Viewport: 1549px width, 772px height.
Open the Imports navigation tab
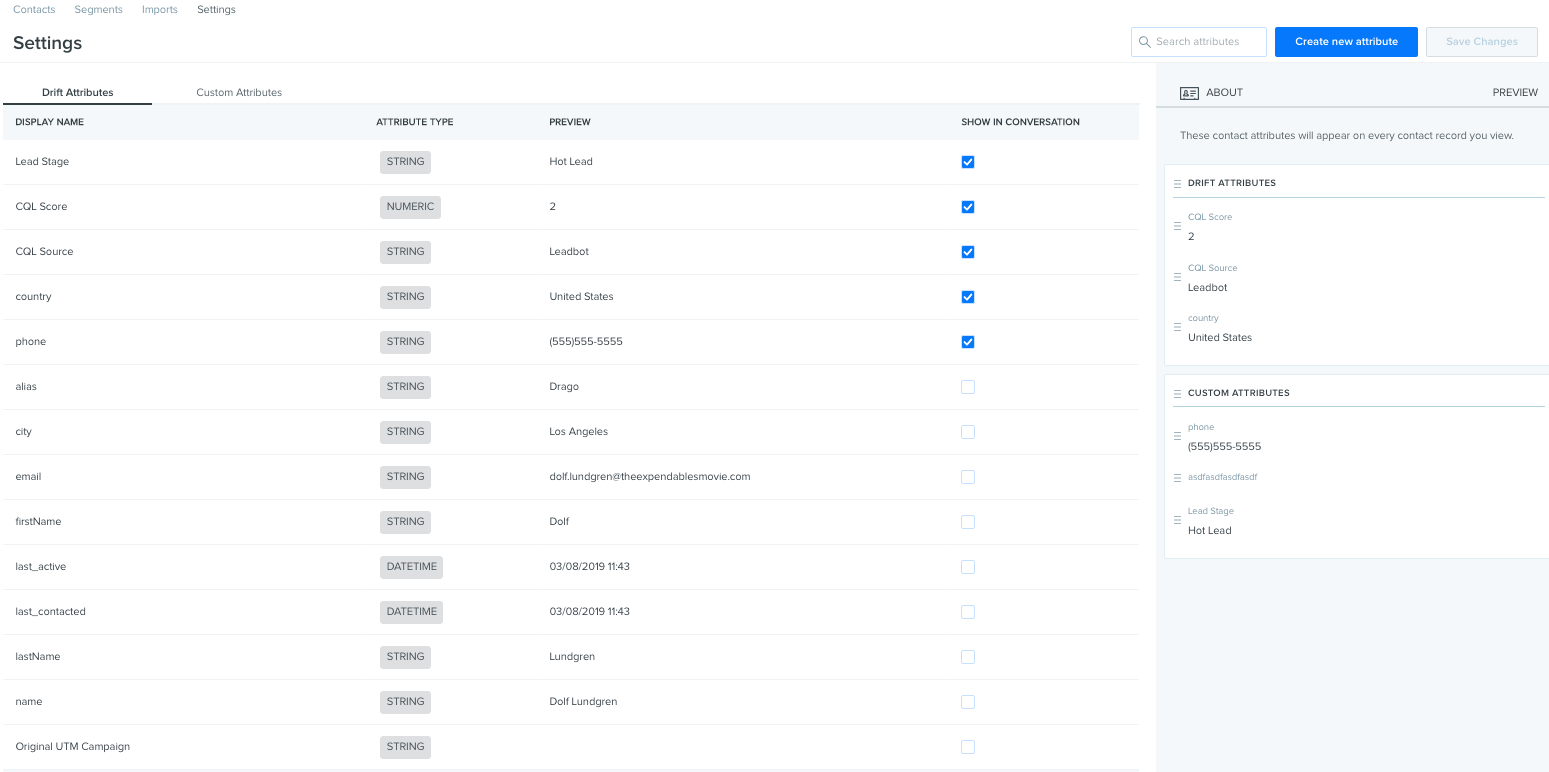coord(160,10)
